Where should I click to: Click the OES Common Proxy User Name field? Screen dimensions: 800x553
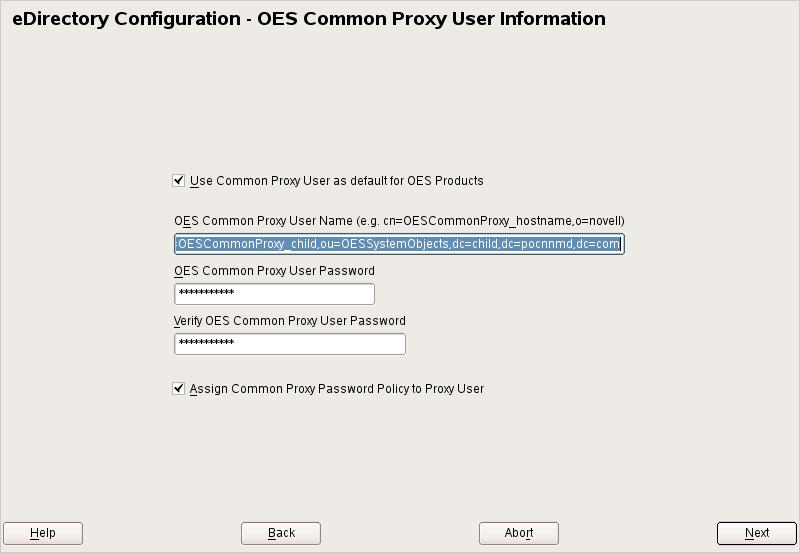tap(399, 244)
